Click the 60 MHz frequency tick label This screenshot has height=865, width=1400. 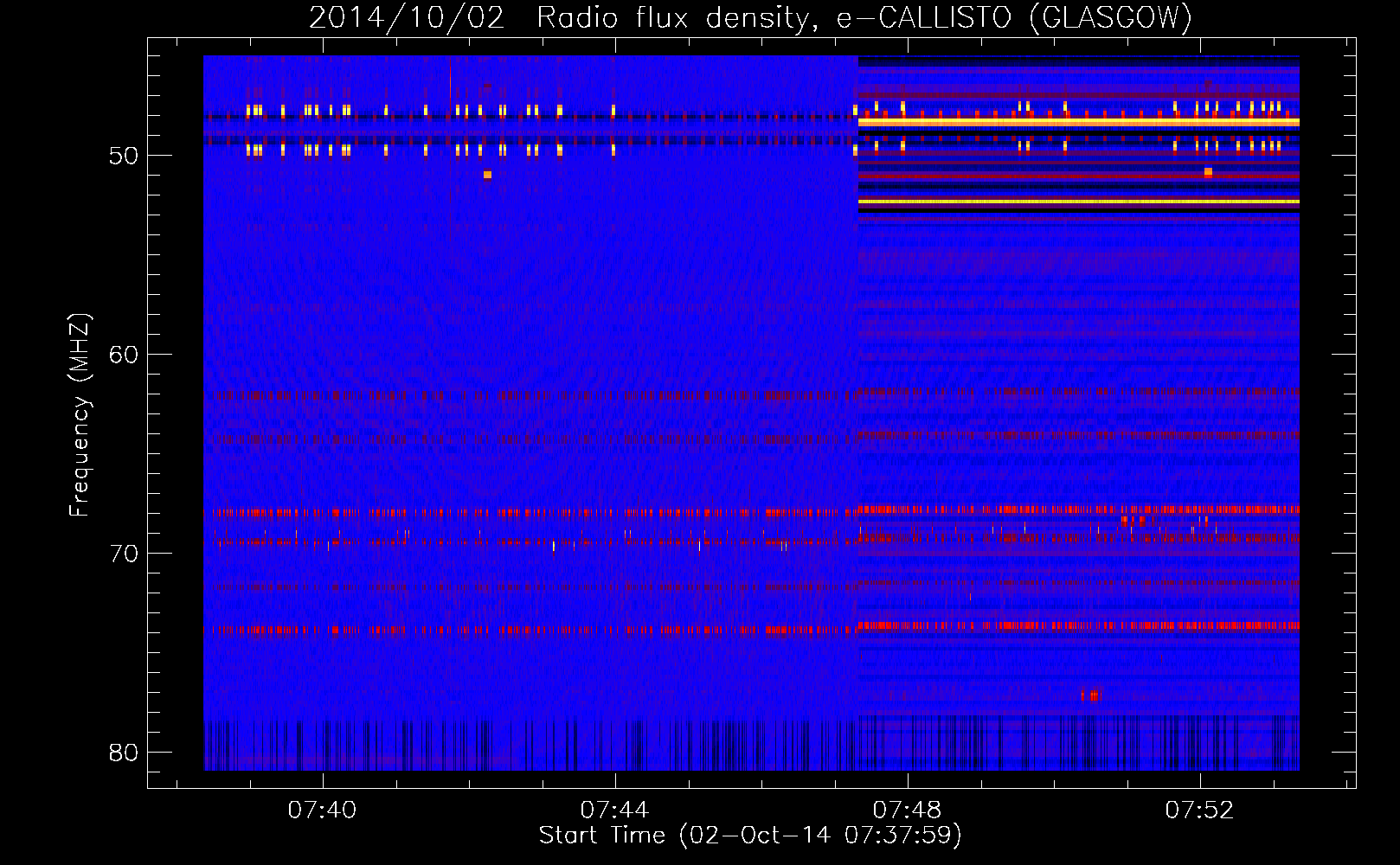click(x=124, y=355)
